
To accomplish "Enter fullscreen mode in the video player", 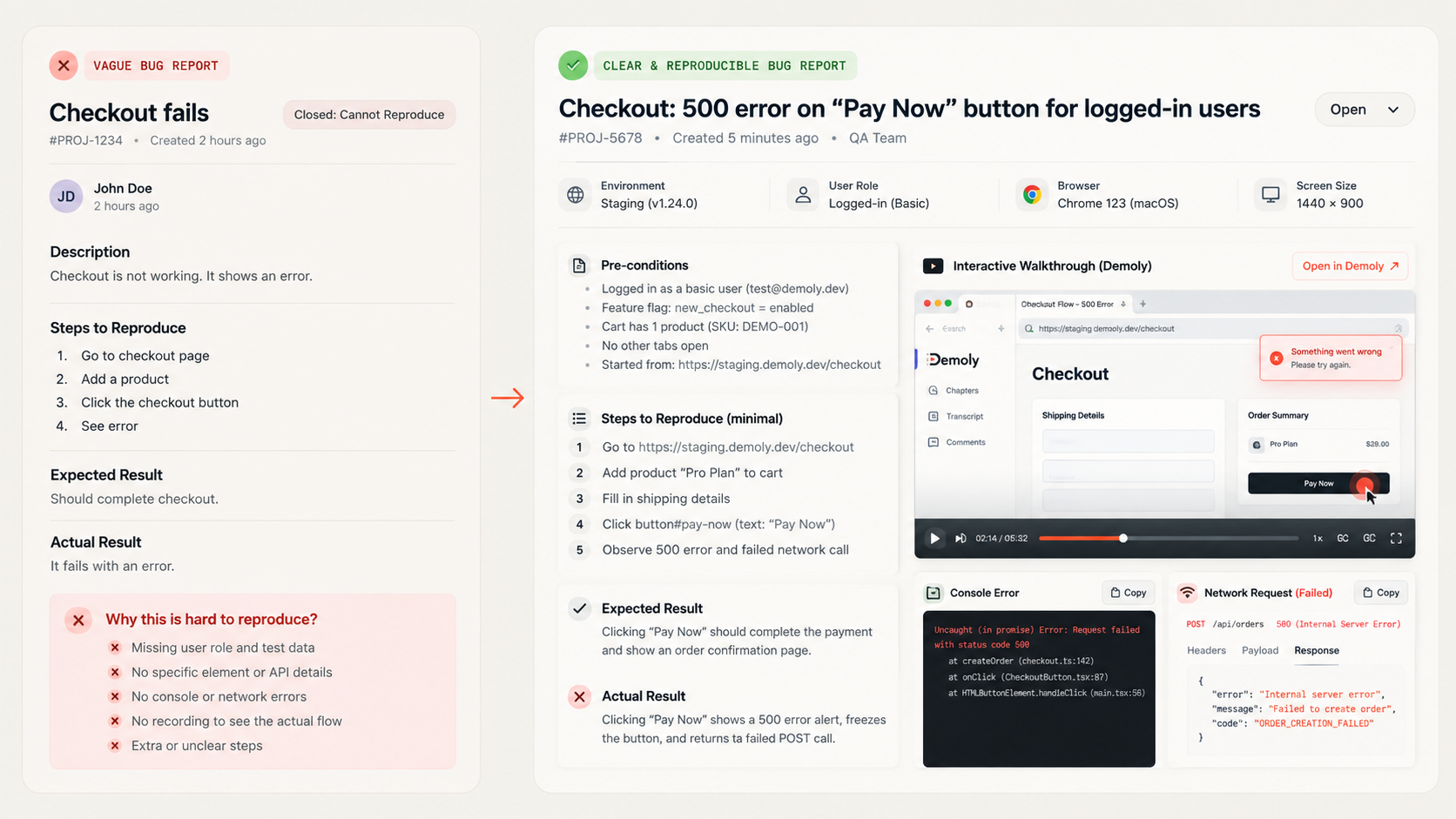I will coord(1396,539).
